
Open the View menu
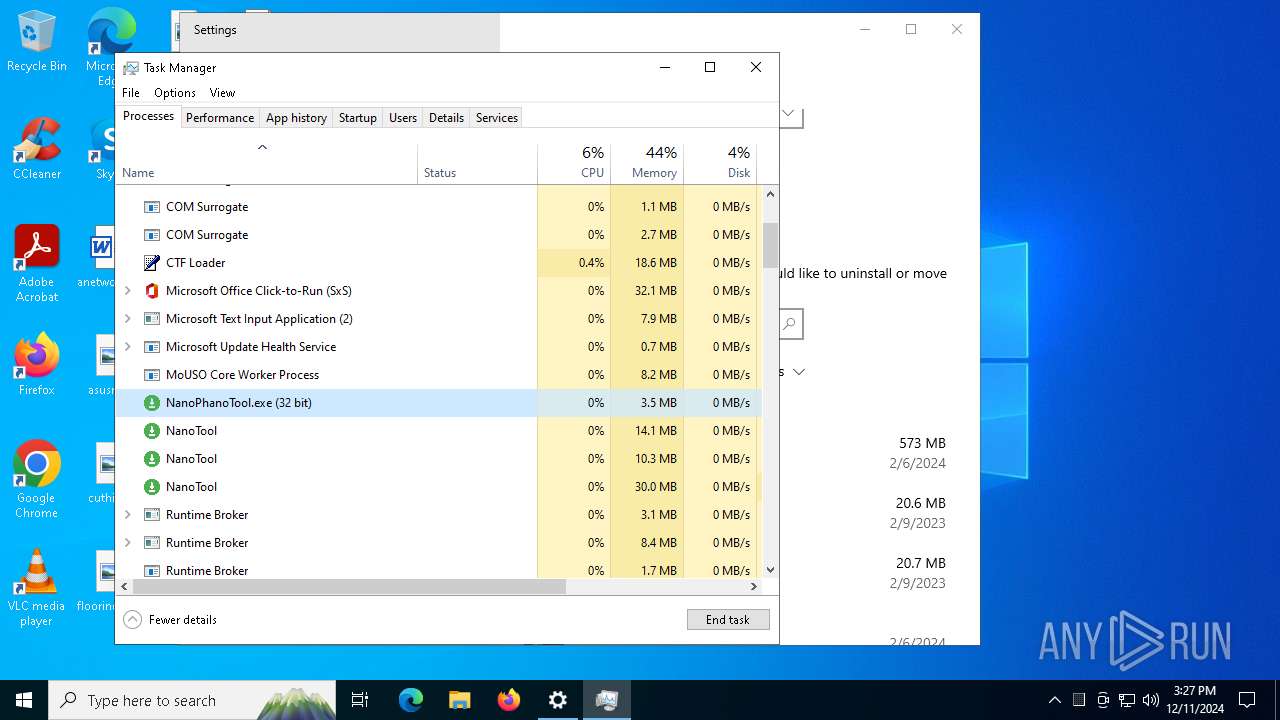click(222, 93)
